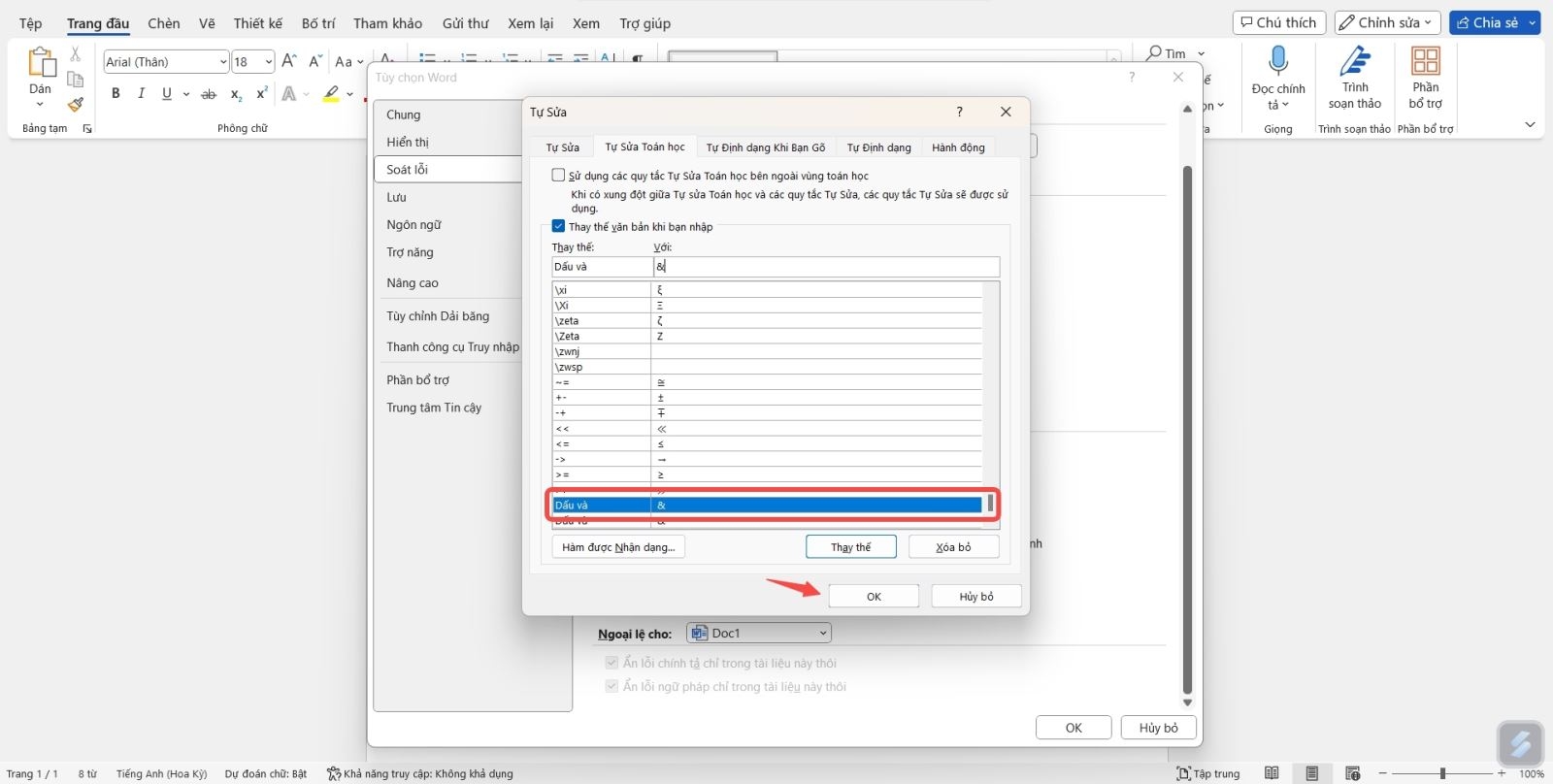Toggle Ẩn lỗi chính tả checkbox

(611, 663)
